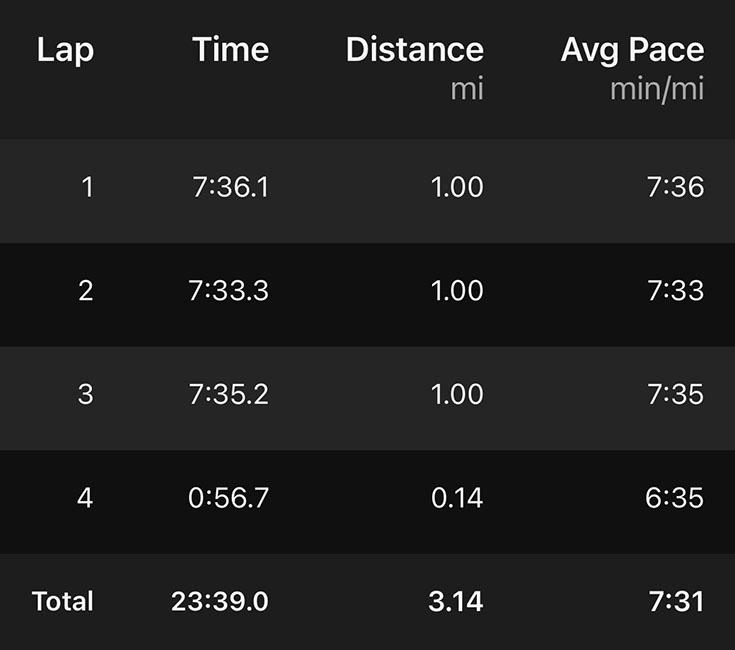Click lap number 3 row label
This screenshot has width=735, height=650.
point(85,394)
